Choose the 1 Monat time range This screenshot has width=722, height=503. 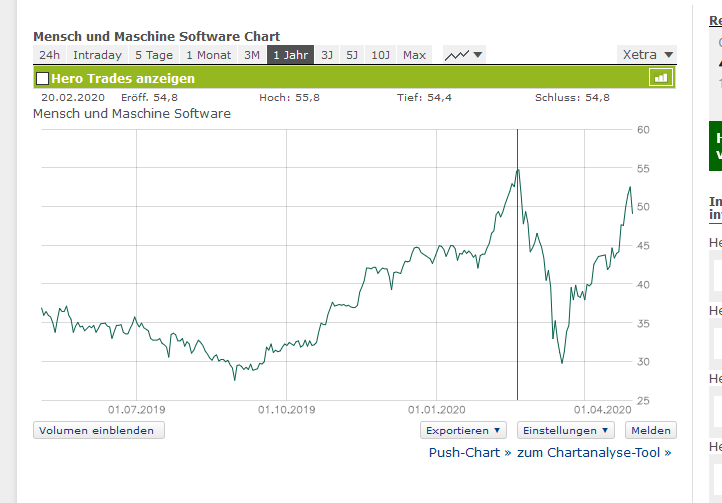point(209,55)
